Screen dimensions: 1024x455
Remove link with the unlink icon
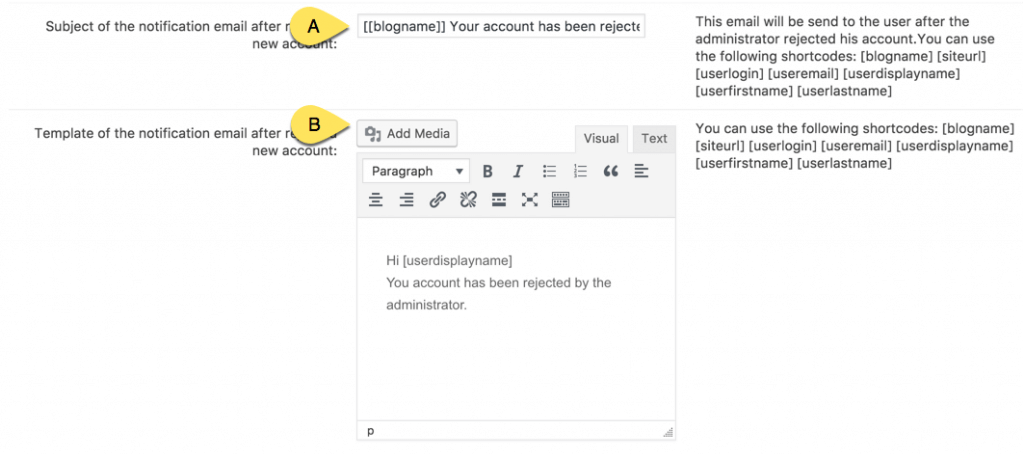tap(468, 200)
